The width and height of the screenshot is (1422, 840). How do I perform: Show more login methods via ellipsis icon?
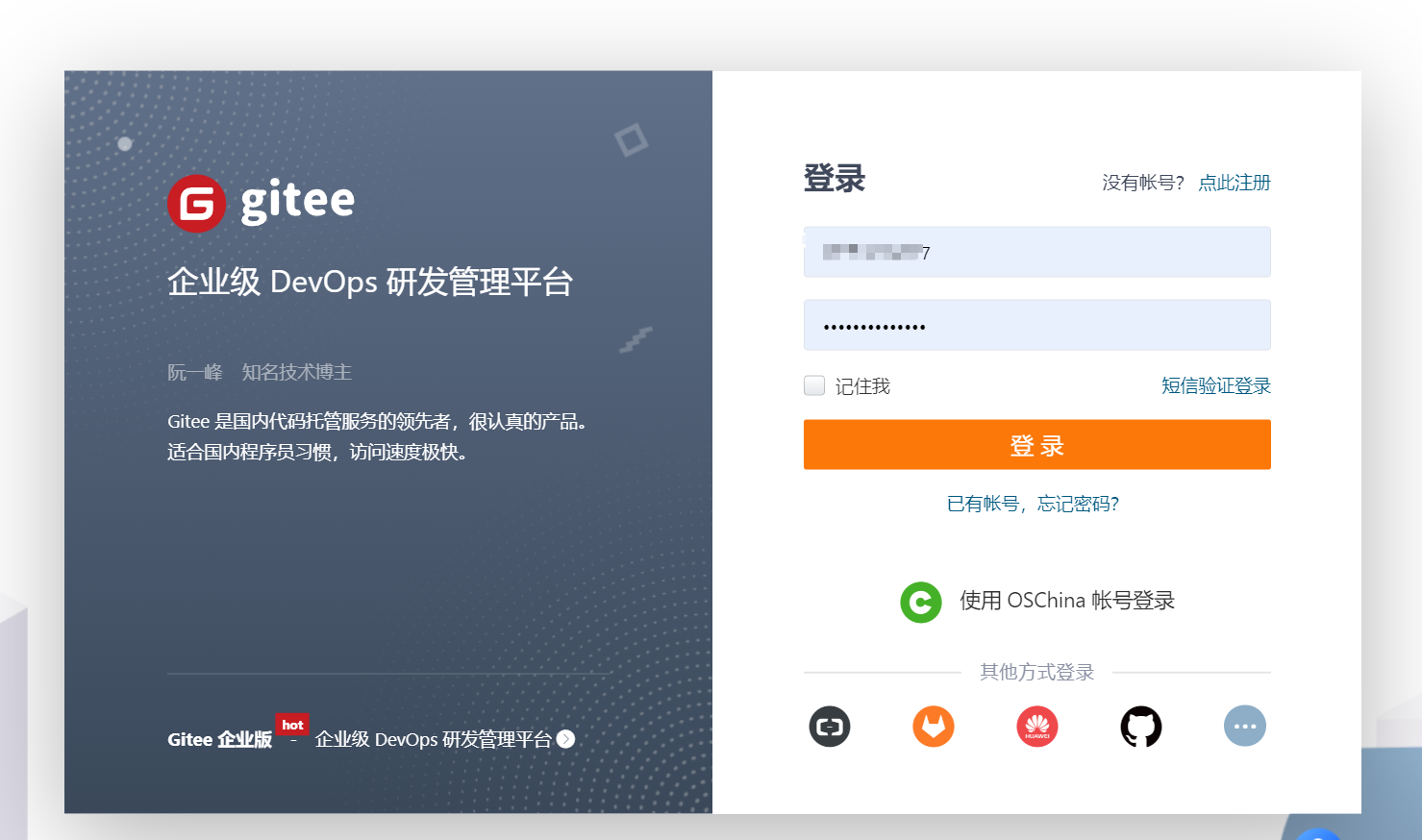click(x=1245, y=727)
